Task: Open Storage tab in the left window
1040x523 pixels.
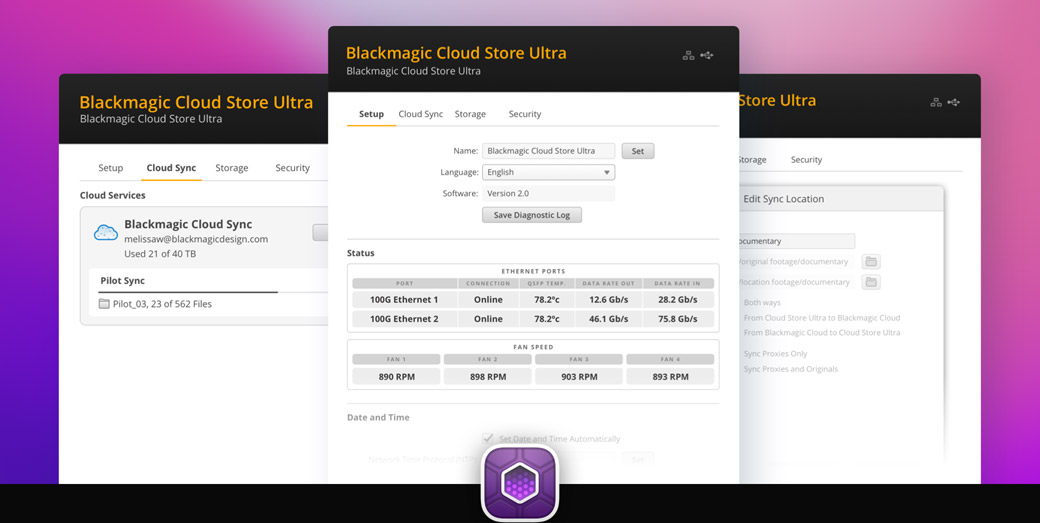Action: [x=231, y=168]
